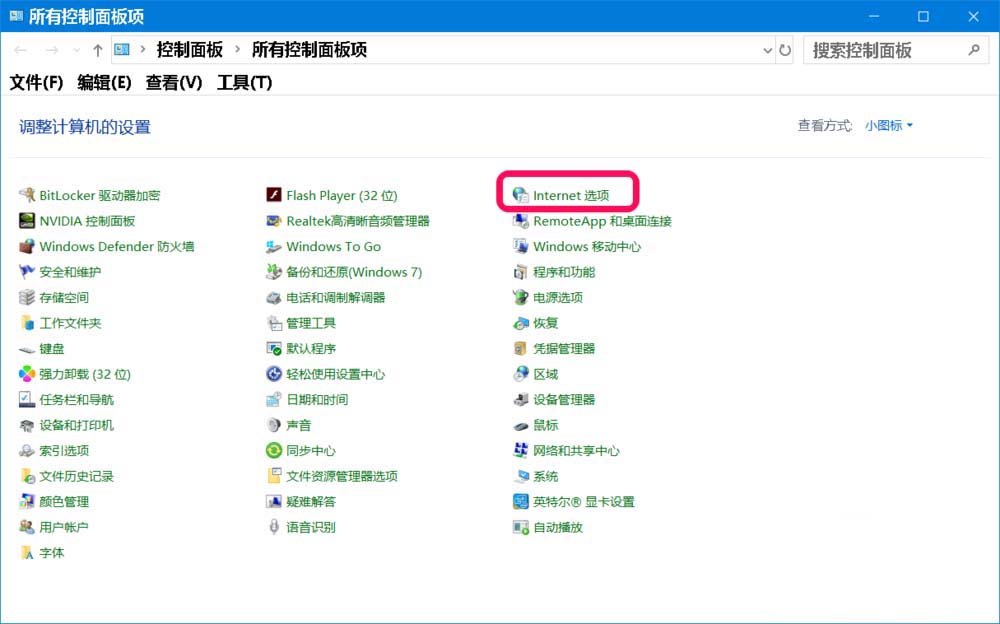Expand chevron after 控制面板 breadcrumb
1000x624 pixels.
coord(237,49)
